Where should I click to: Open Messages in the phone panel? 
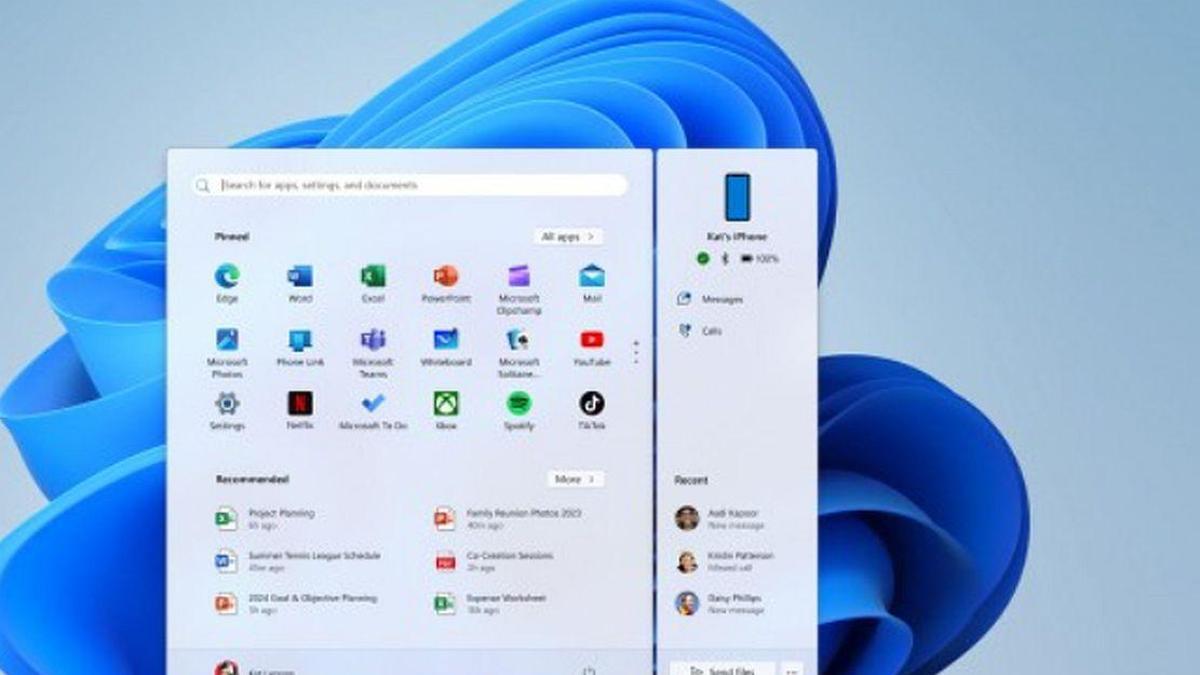click(x=710, y=299)
